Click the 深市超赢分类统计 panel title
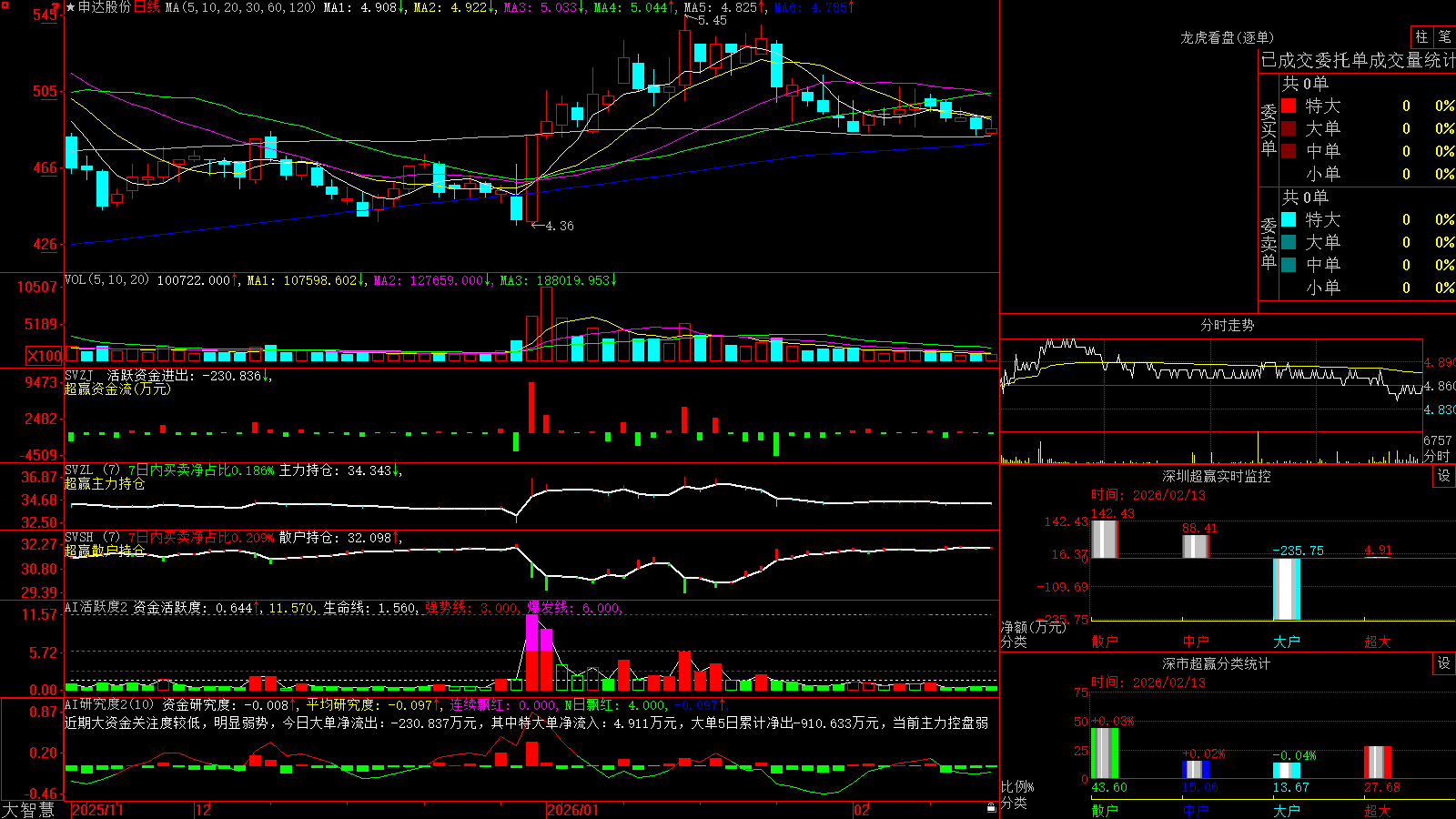1456x819 pixels. click(1217, 663)
